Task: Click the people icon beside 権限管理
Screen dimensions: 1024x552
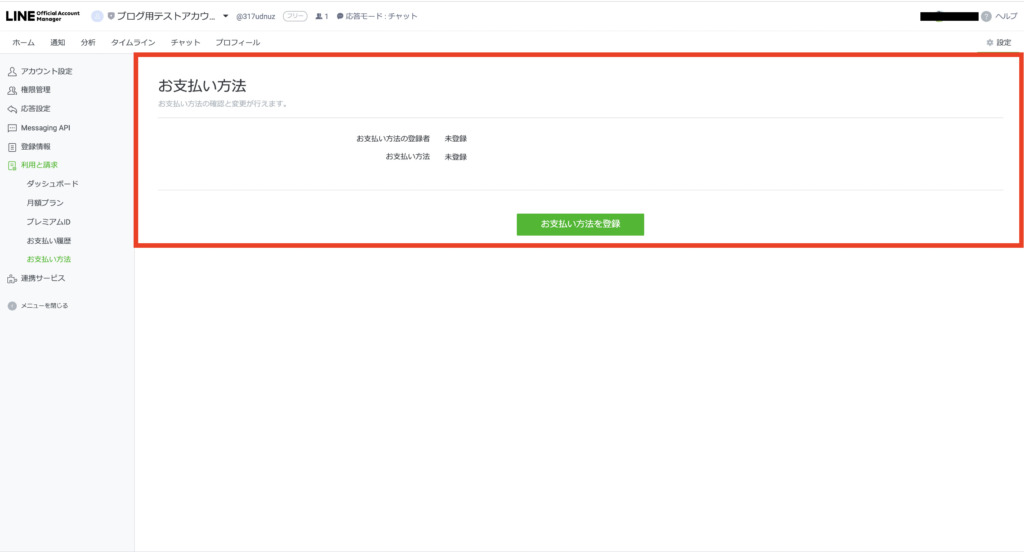Action: [12, 90]
